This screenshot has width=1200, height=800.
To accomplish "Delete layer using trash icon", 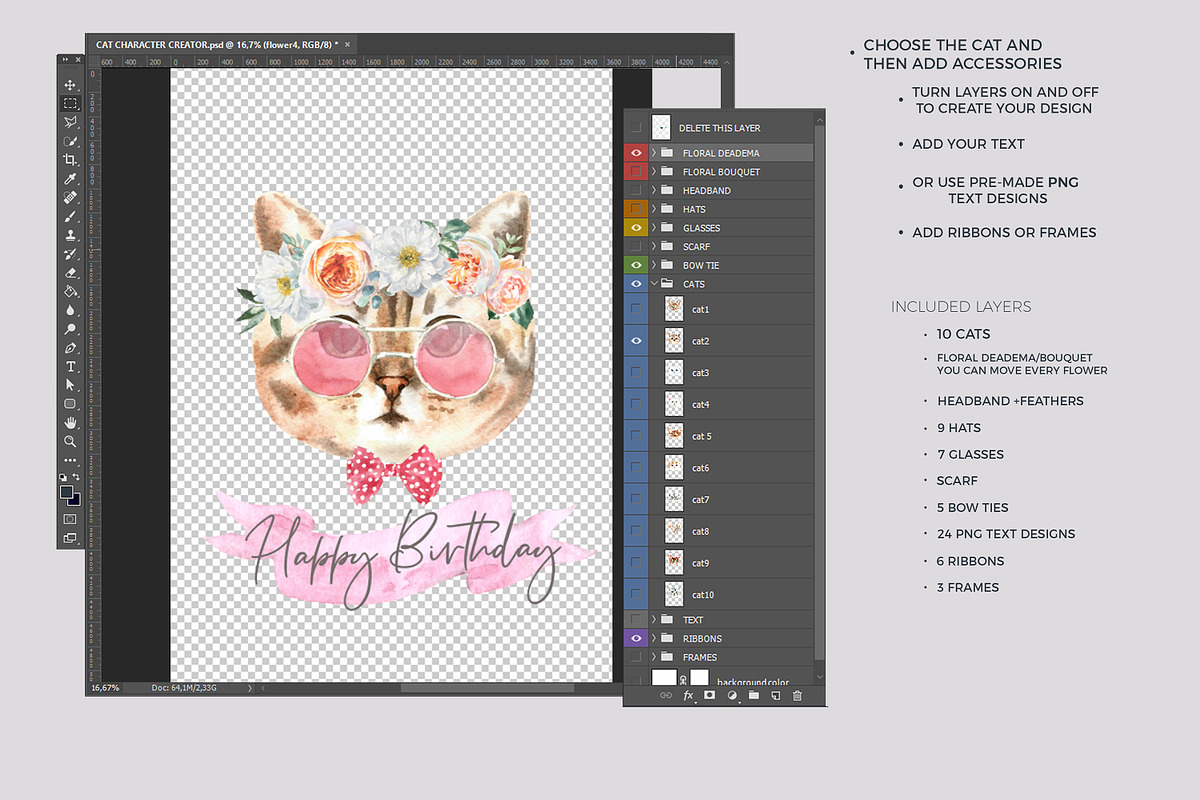I will [x=797, y=695].
